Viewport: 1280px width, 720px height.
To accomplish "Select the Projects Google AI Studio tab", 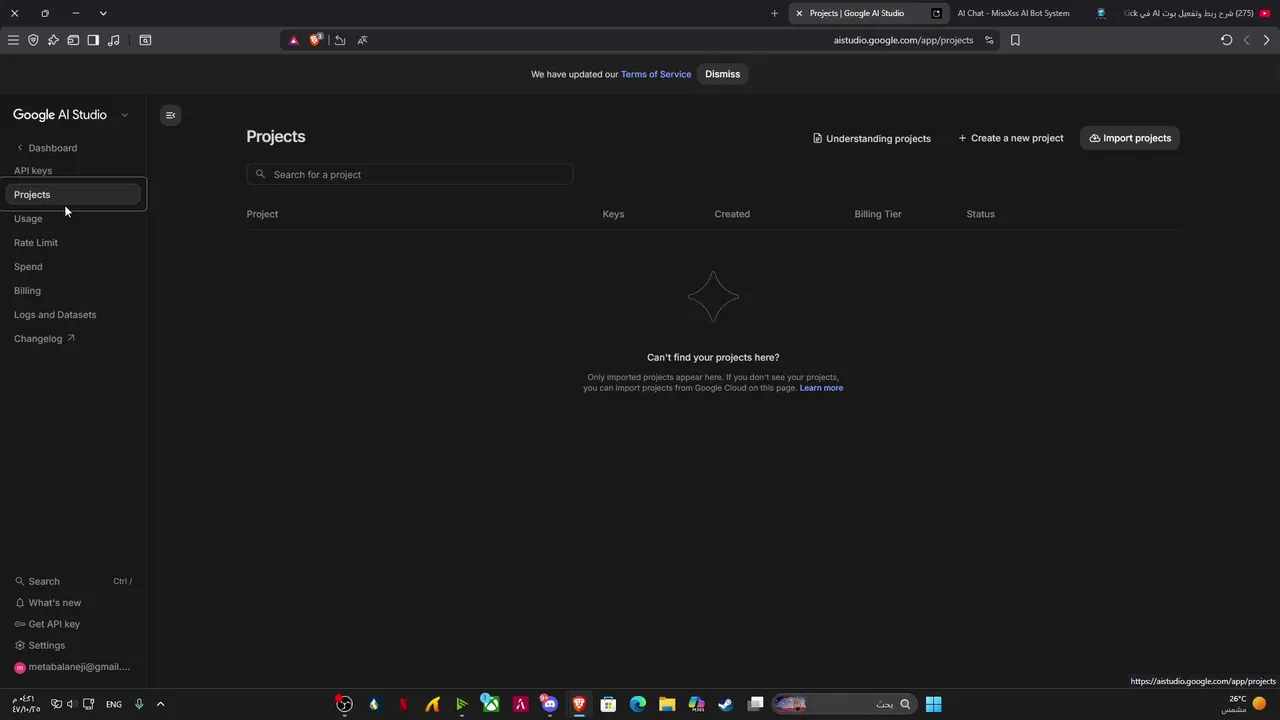I will click(867, 13).
